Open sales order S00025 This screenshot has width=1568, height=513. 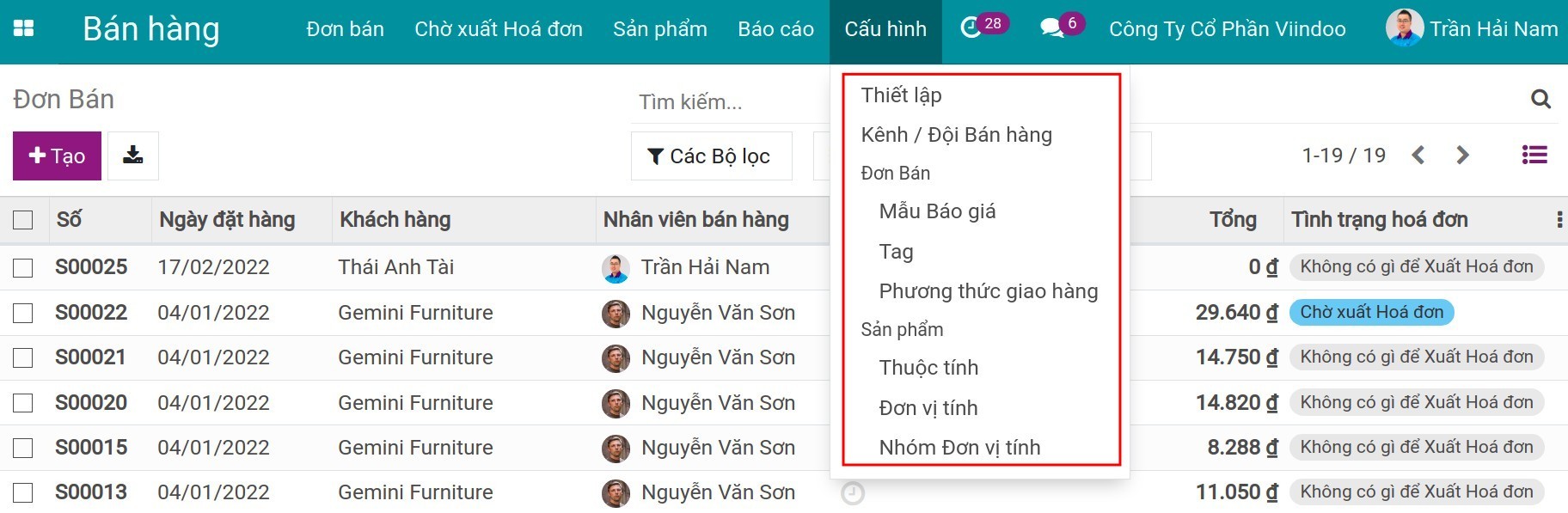click(91, 267)
